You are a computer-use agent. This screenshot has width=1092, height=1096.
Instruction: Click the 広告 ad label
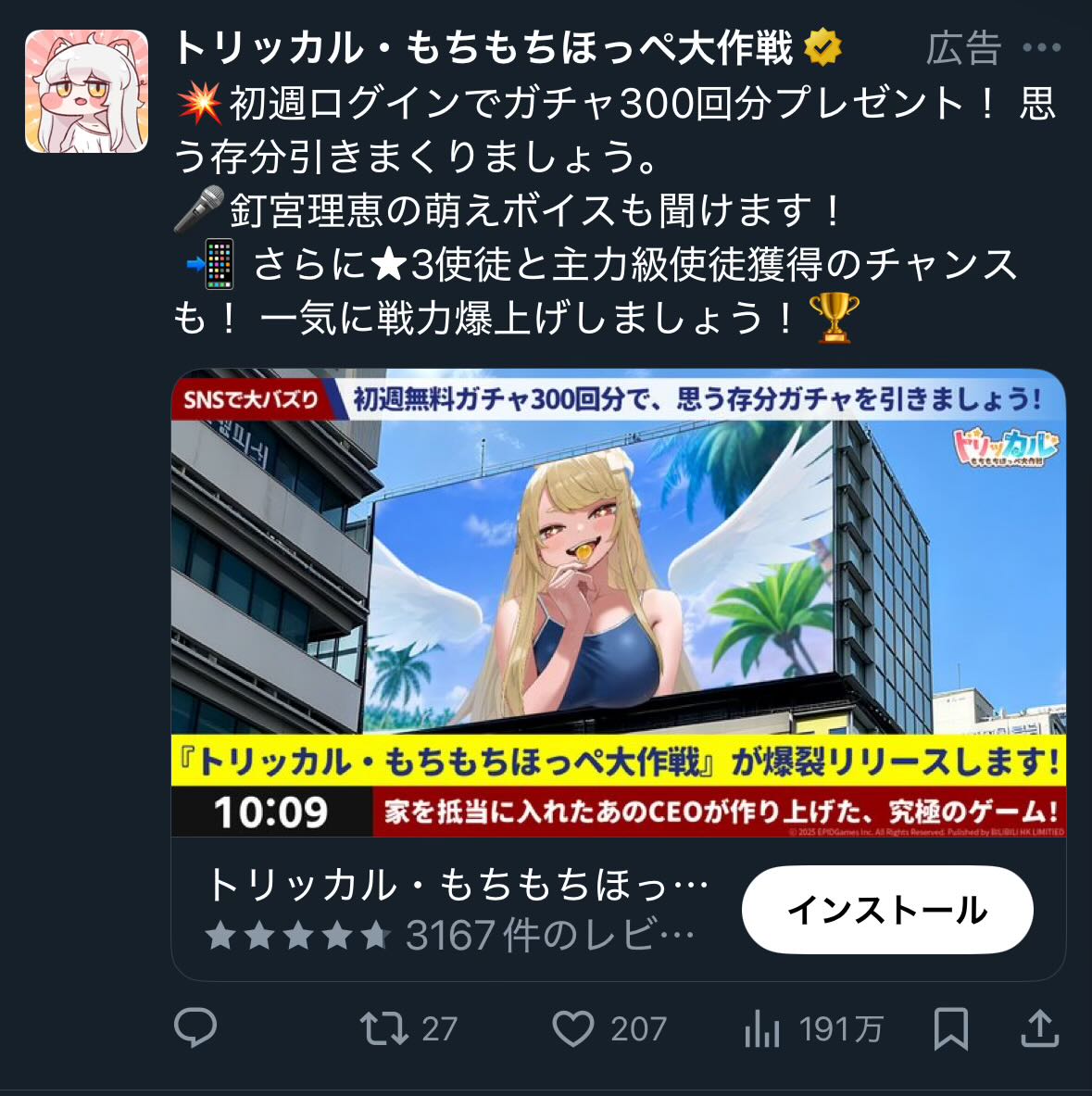[963, 47]
